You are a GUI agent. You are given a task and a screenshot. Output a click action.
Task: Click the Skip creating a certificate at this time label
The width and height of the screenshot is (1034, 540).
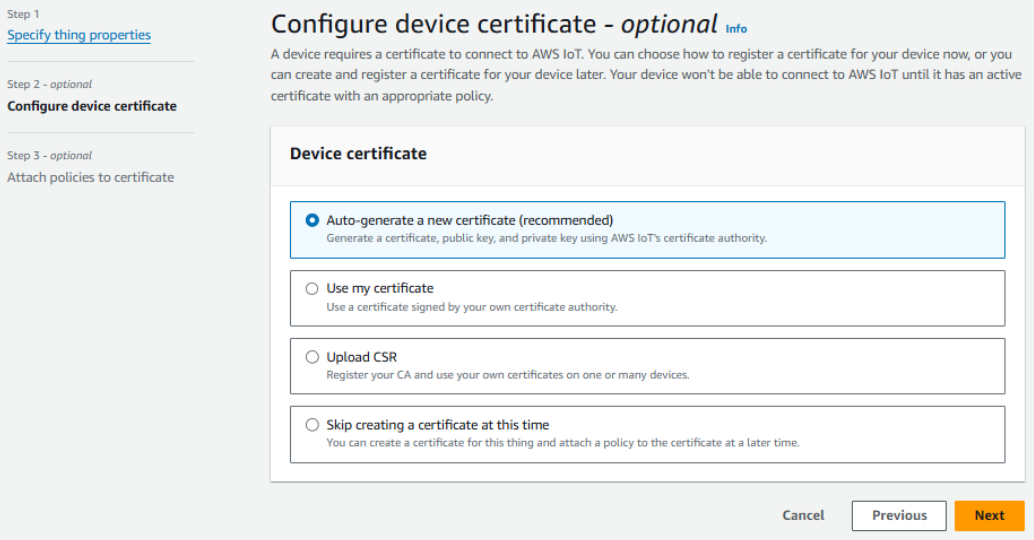click(x=437, y=424)
